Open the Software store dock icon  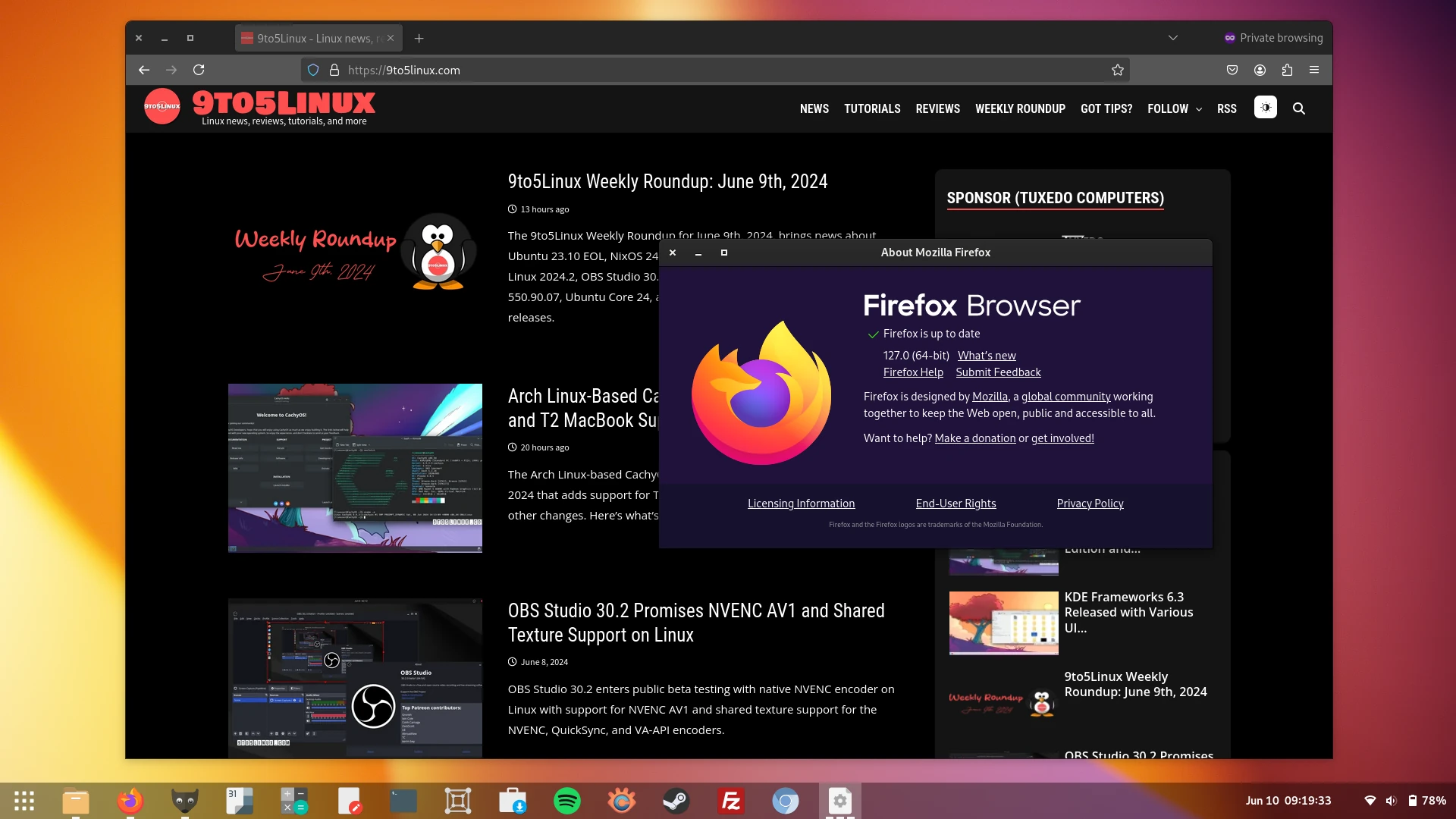513,801
